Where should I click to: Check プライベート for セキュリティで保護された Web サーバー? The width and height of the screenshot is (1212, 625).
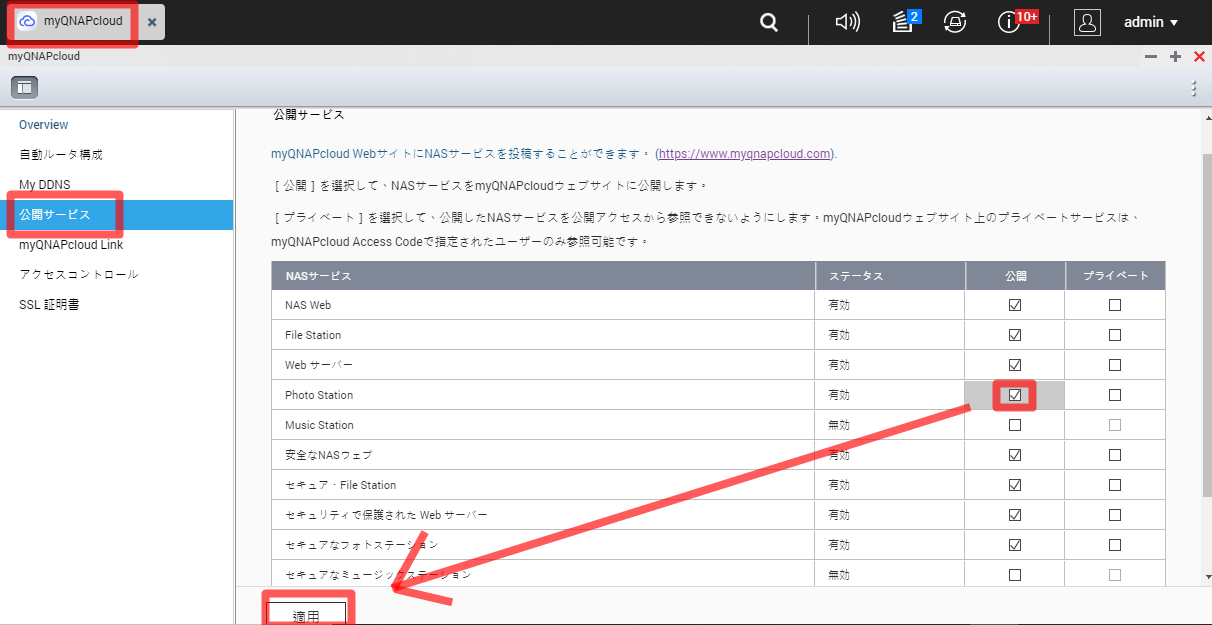[1115, 515]
